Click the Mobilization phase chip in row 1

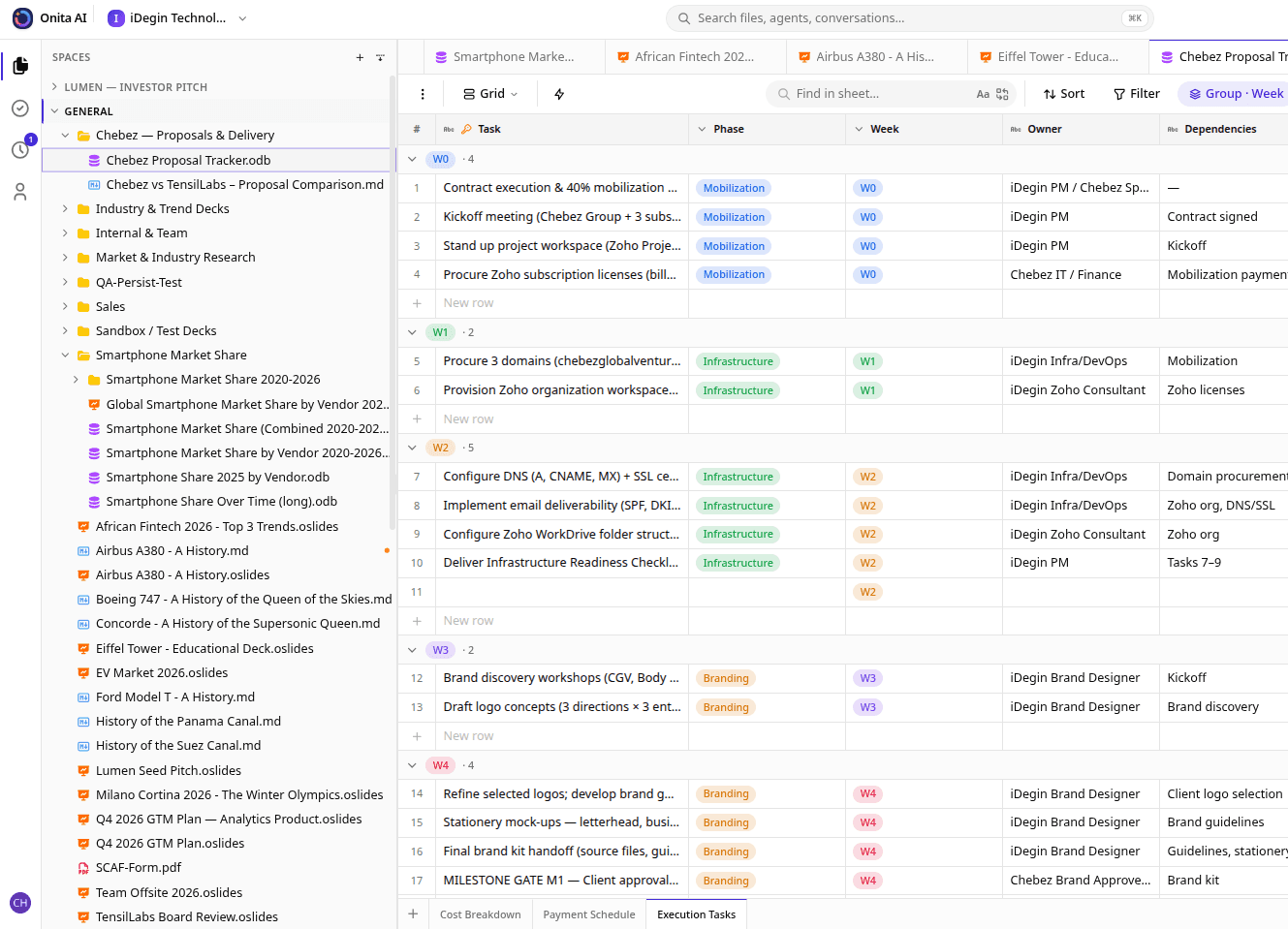tap(734, 188)
